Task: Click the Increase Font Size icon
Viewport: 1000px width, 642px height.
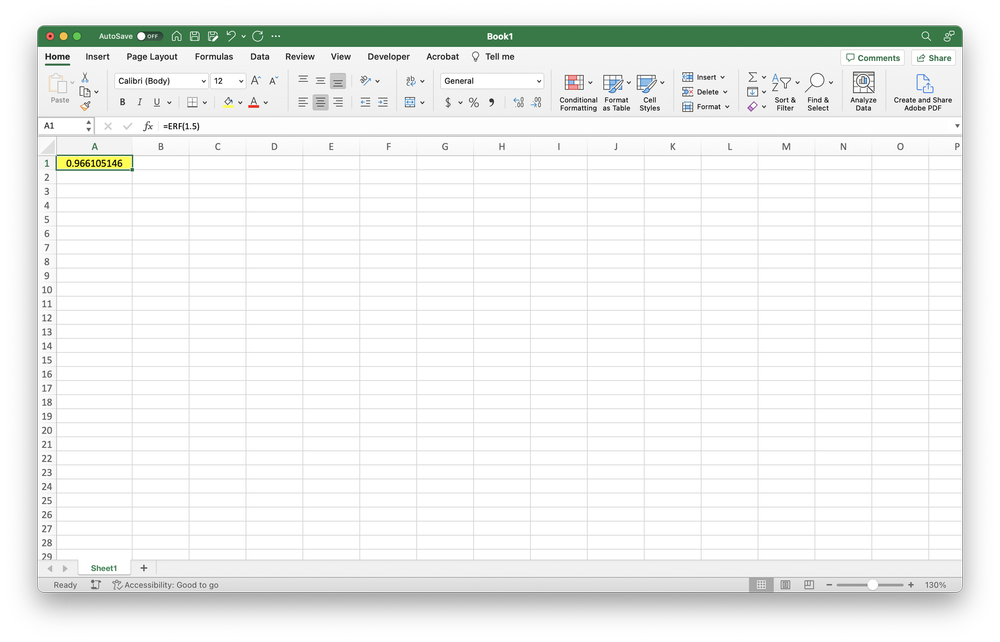Action: [256, 81]
